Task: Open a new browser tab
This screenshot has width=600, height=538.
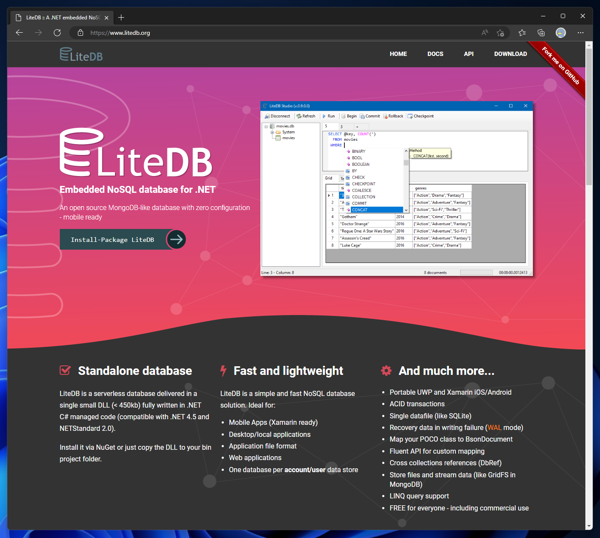Action: (x=121, y=18)
